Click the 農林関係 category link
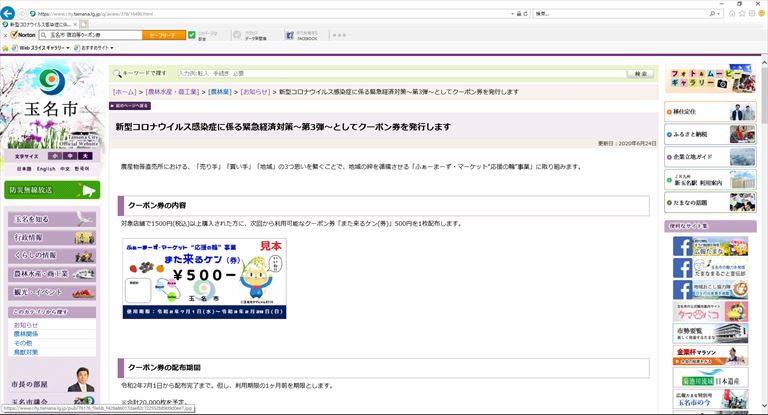768x415 pixels. pyautogui.click(x=25, y=334)
